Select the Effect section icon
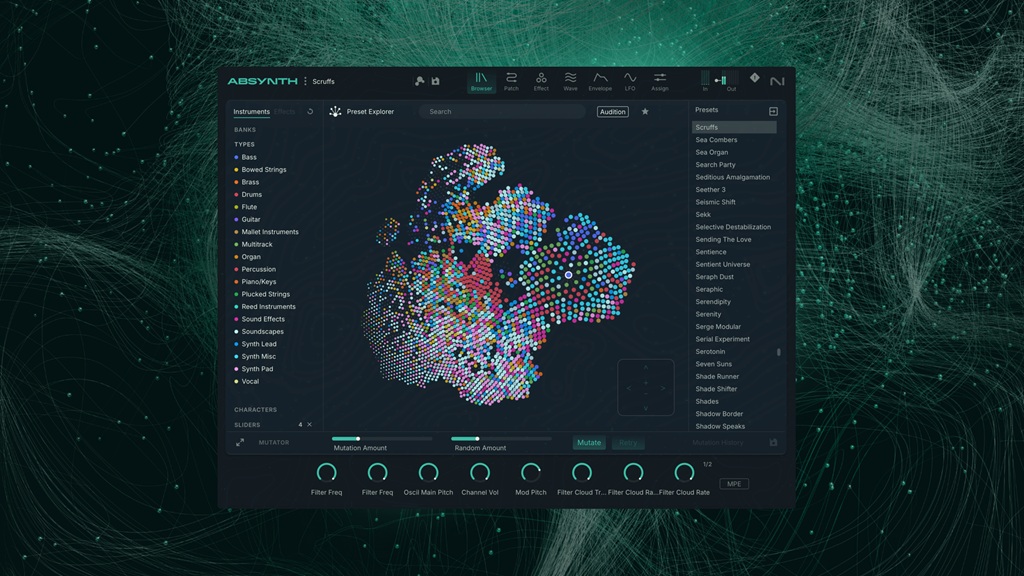1024x576 pixels. (x=542, y=80)
